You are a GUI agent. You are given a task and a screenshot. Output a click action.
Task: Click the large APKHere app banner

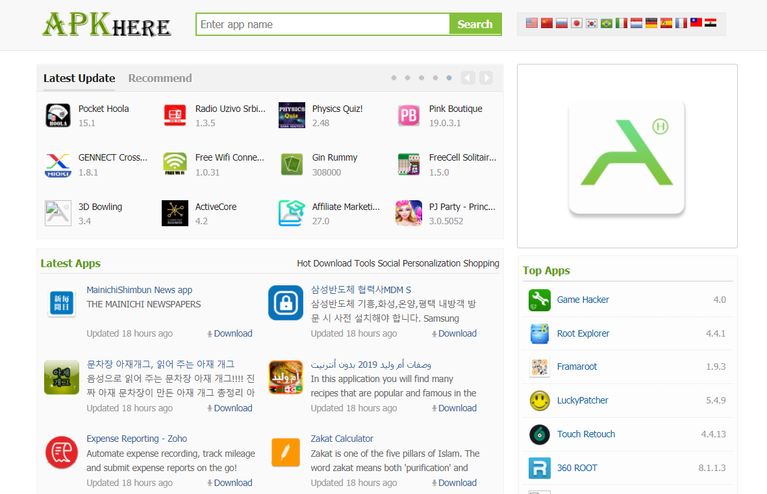coord(627,157)
